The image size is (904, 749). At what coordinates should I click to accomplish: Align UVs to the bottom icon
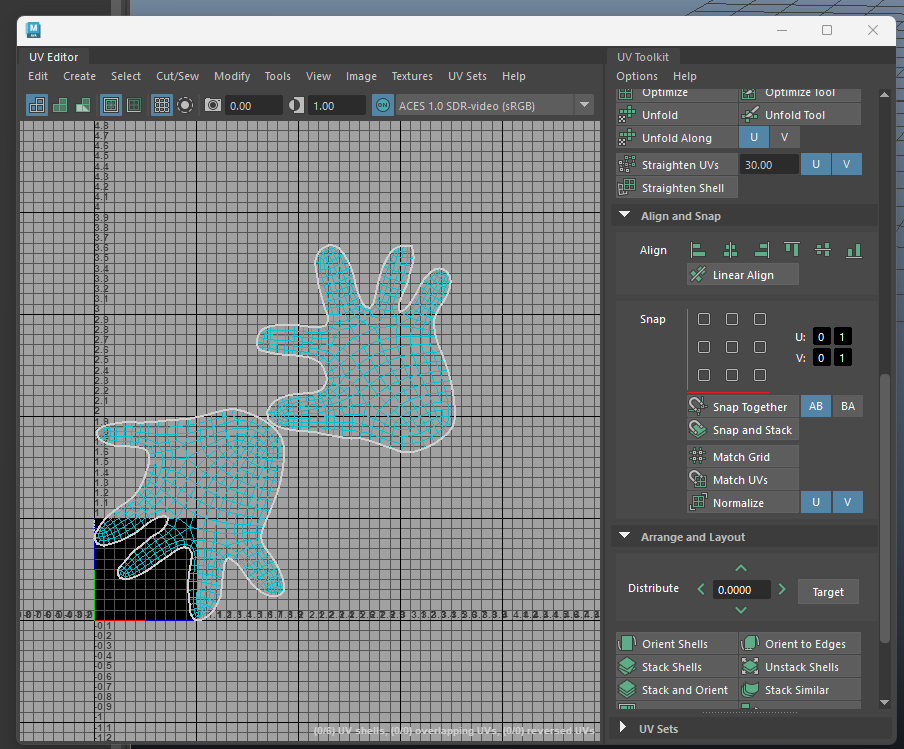click(x=854, y=250)
